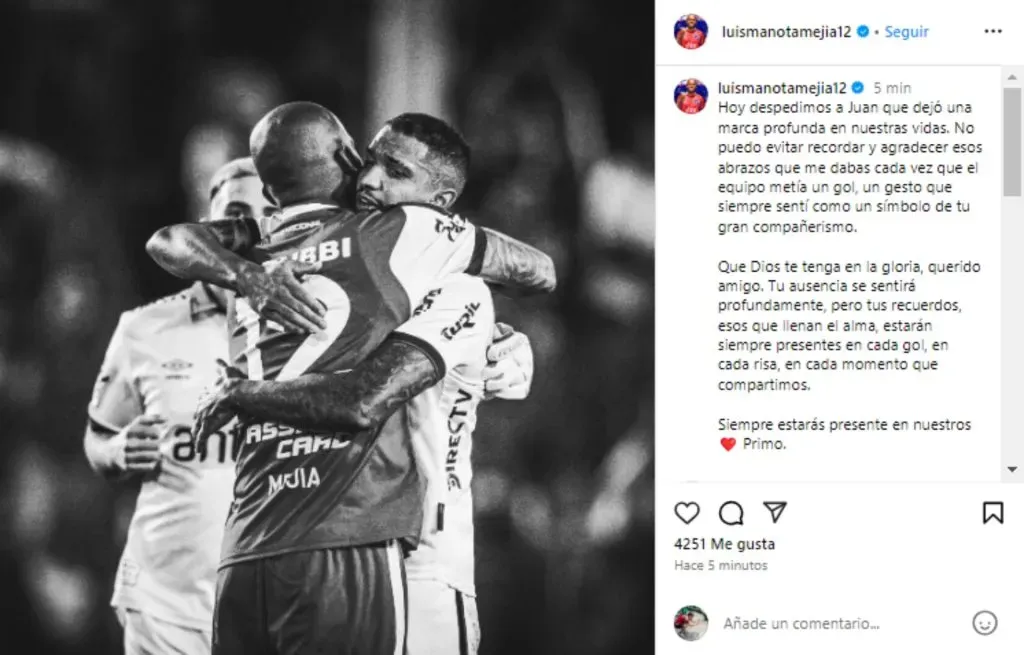View who liked via 4251 Me gusta
The height and width of the screenshot is (655, 1024).
(724, 543)
